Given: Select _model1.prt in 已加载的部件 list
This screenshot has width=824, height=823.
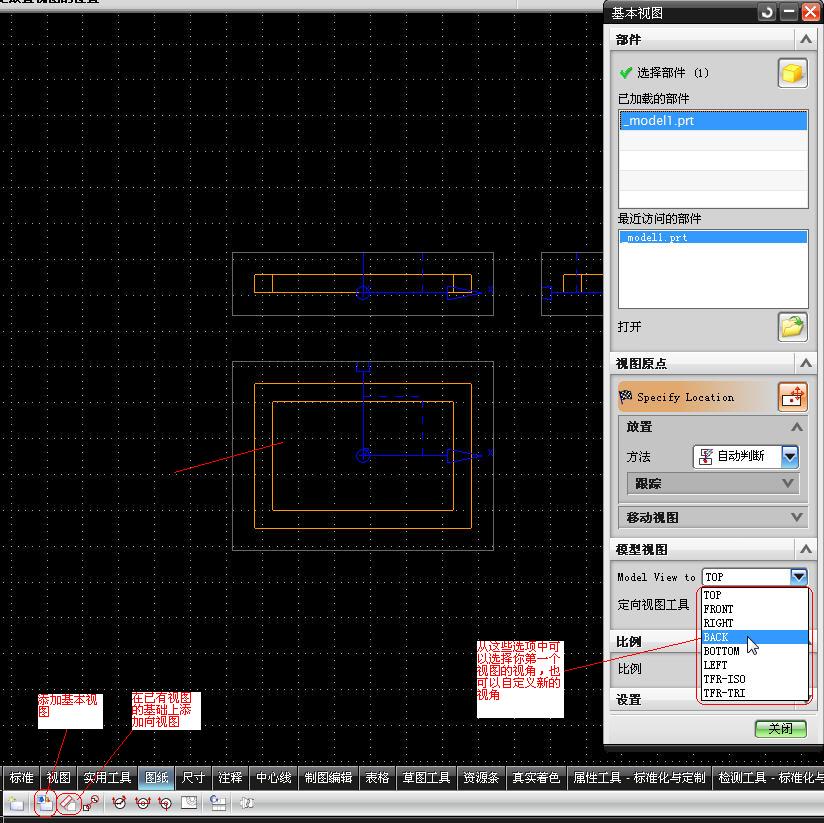Looking at the screenshot, I should point(713,120).
